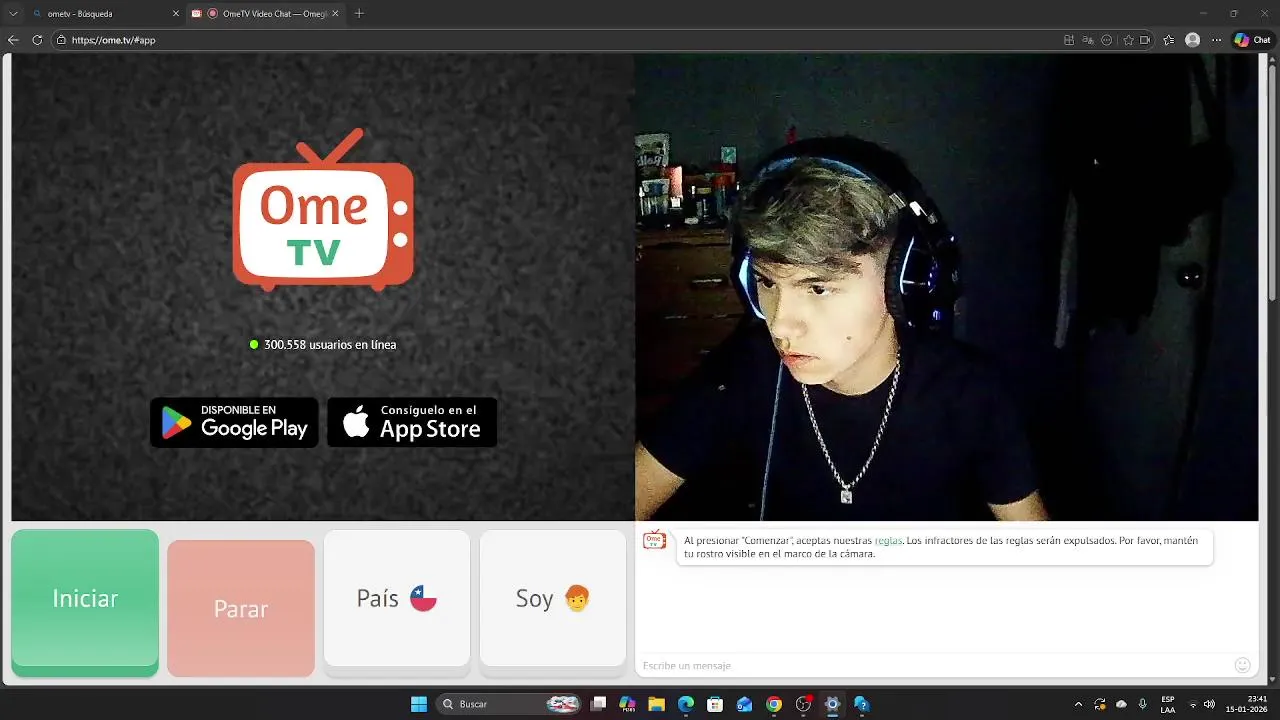Open the apps available icon in address bar
The width and height of the screenshot is (1280, 720).
click(1069, 40)
